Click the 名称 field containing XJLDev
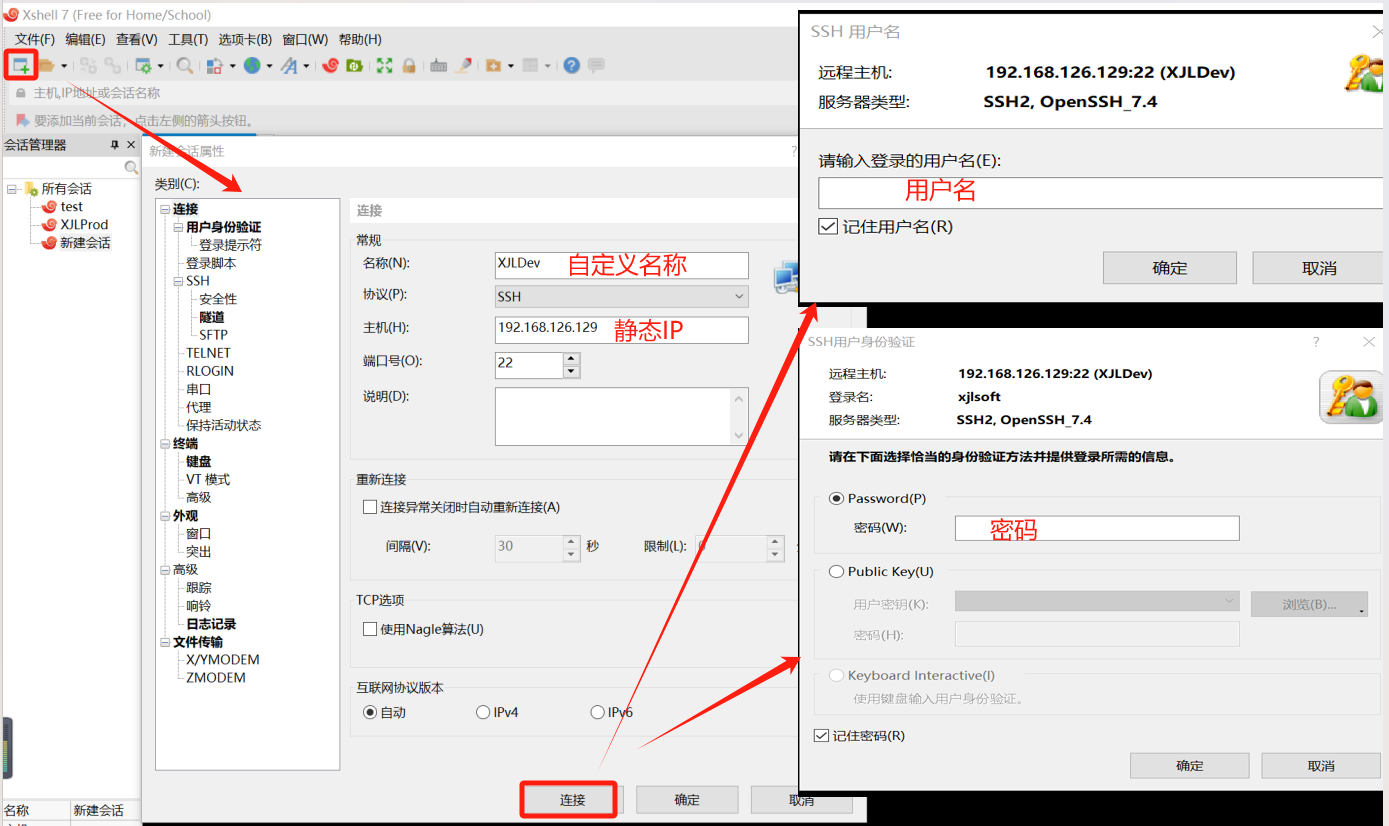The height and width of the screenshot is (826, 1389). tap(622, 264)
